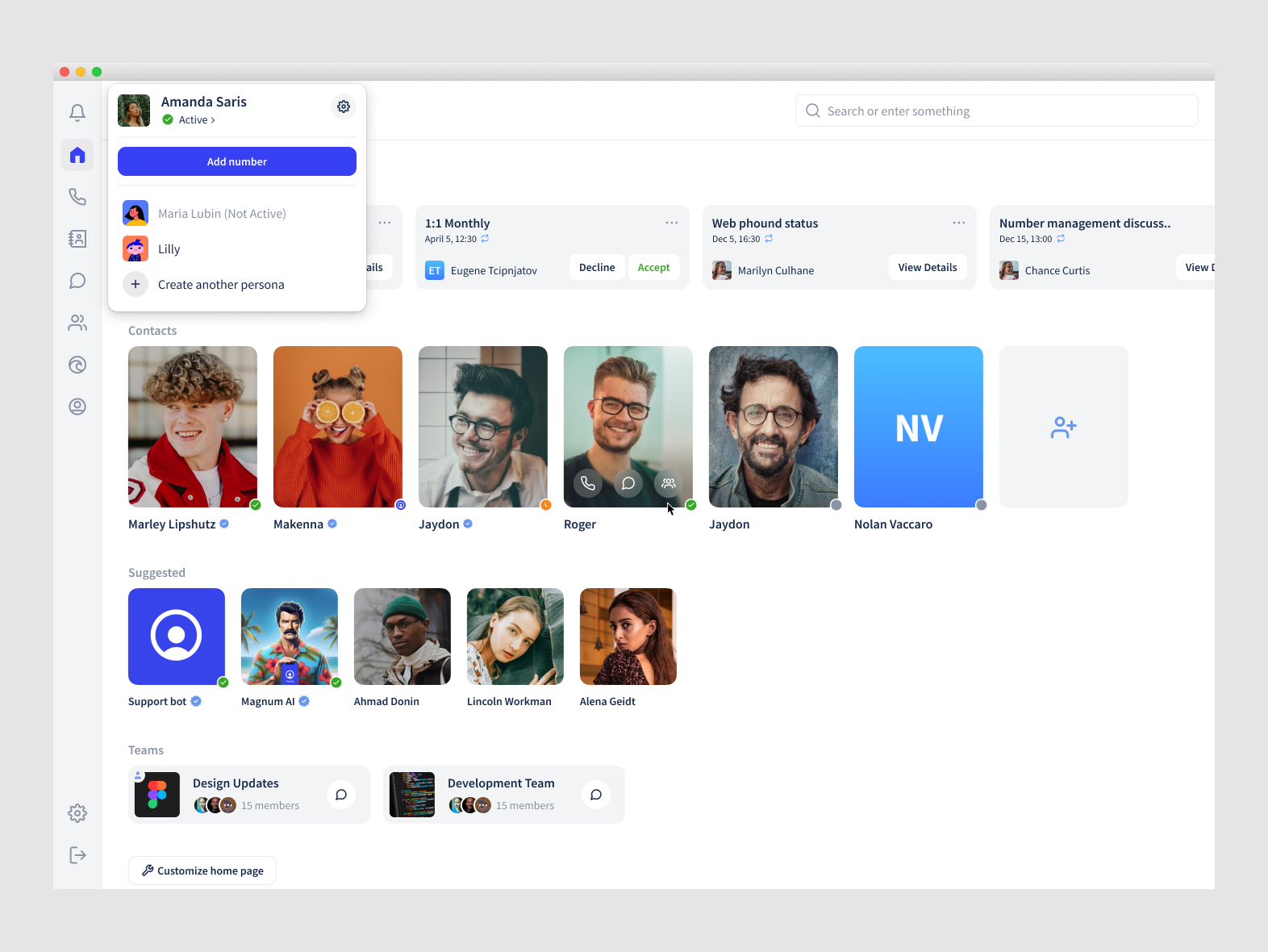Click Chance Curtis name in meeting card
This screenshot has height=952, width=1268.
click(x=1057, y=271)
